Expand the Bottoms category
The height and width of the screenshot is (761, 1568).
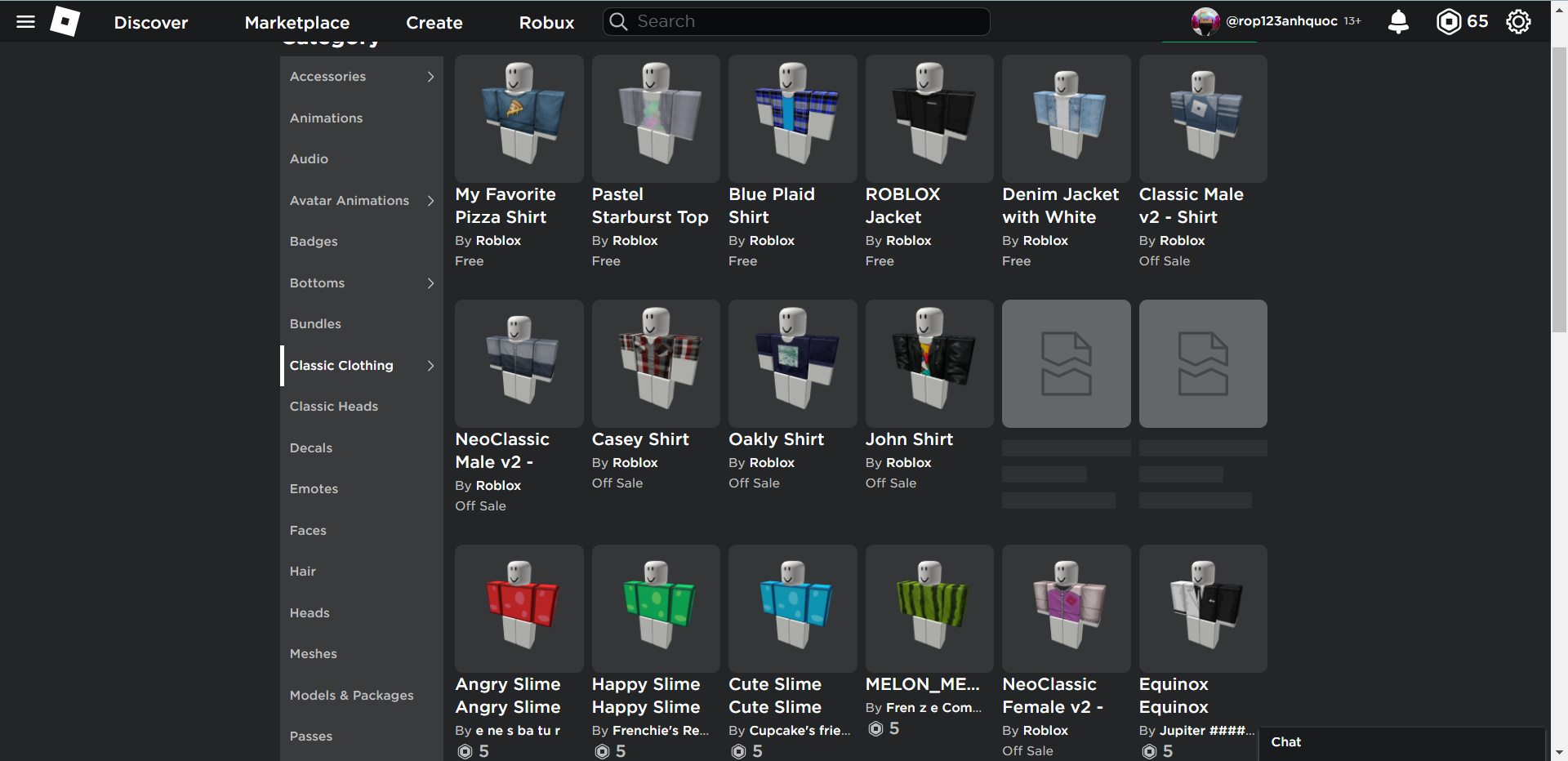[363, 283]
